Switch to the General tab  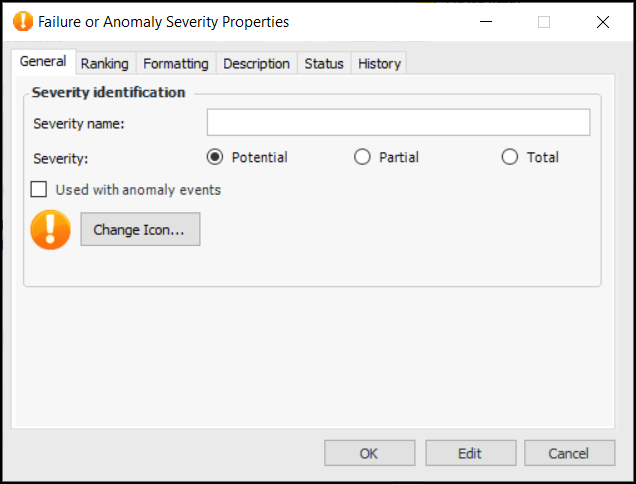click(x=43, y=62)
